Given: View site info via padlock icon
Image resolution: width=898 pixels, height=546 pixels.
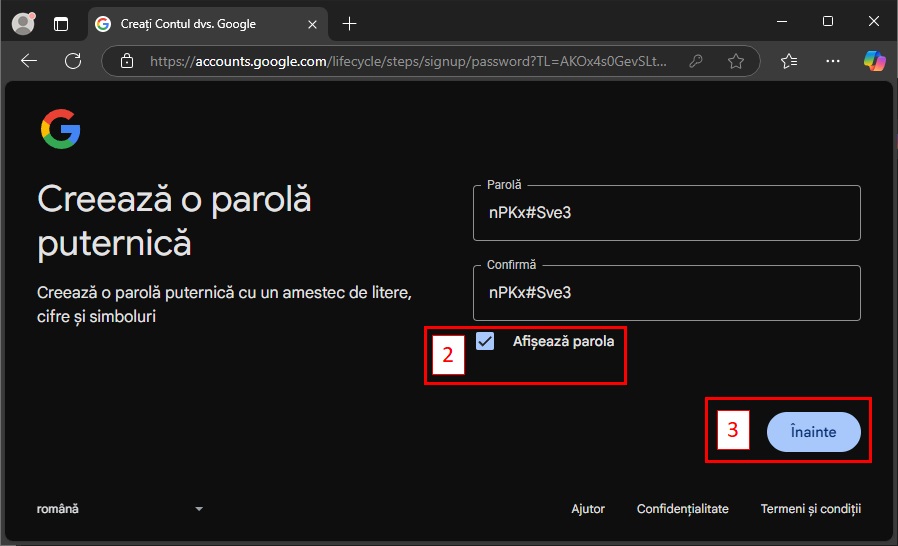Looking at the screenshot, I should point(126,61).
